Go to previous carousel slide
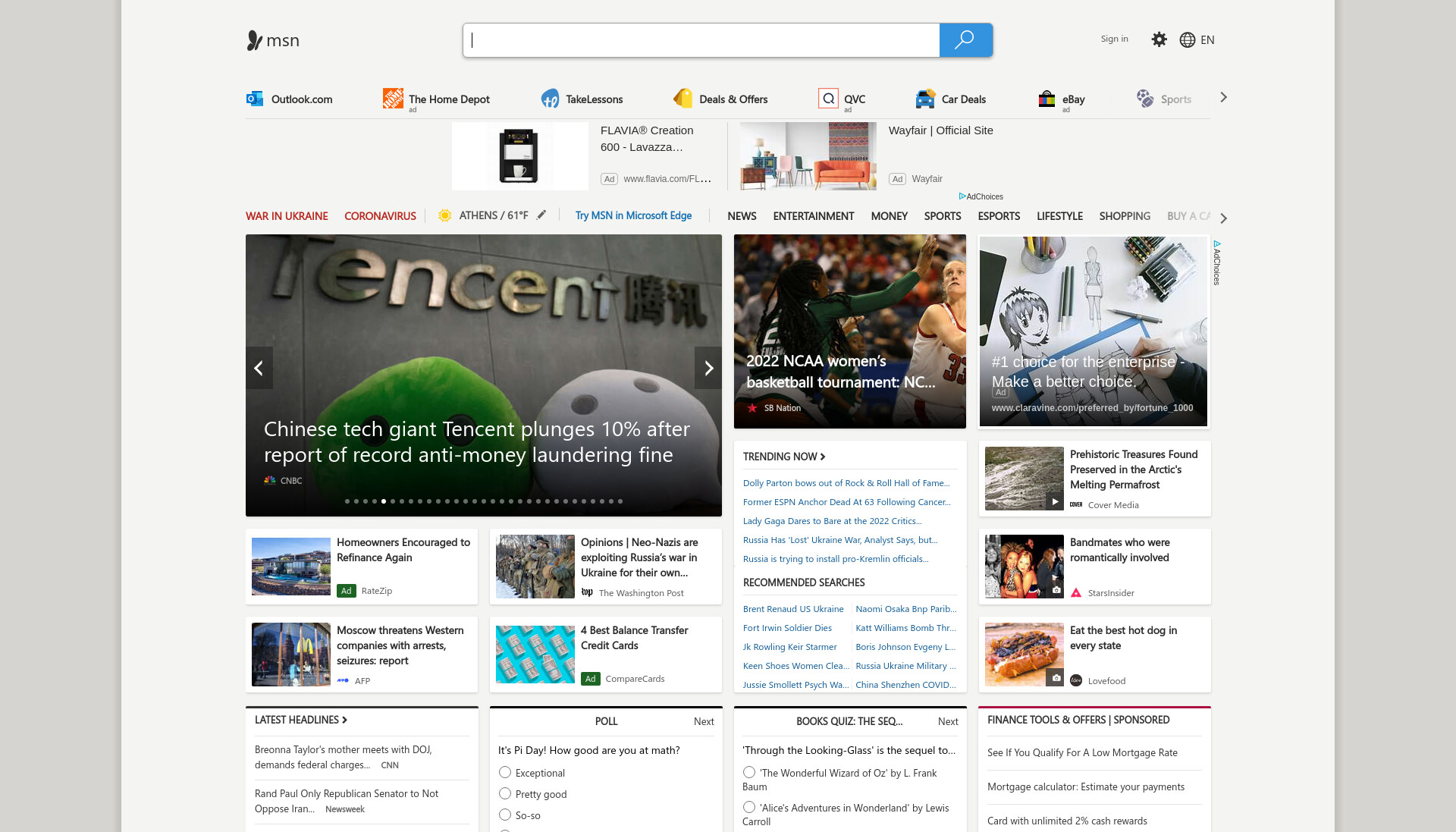 pos(259,368)
